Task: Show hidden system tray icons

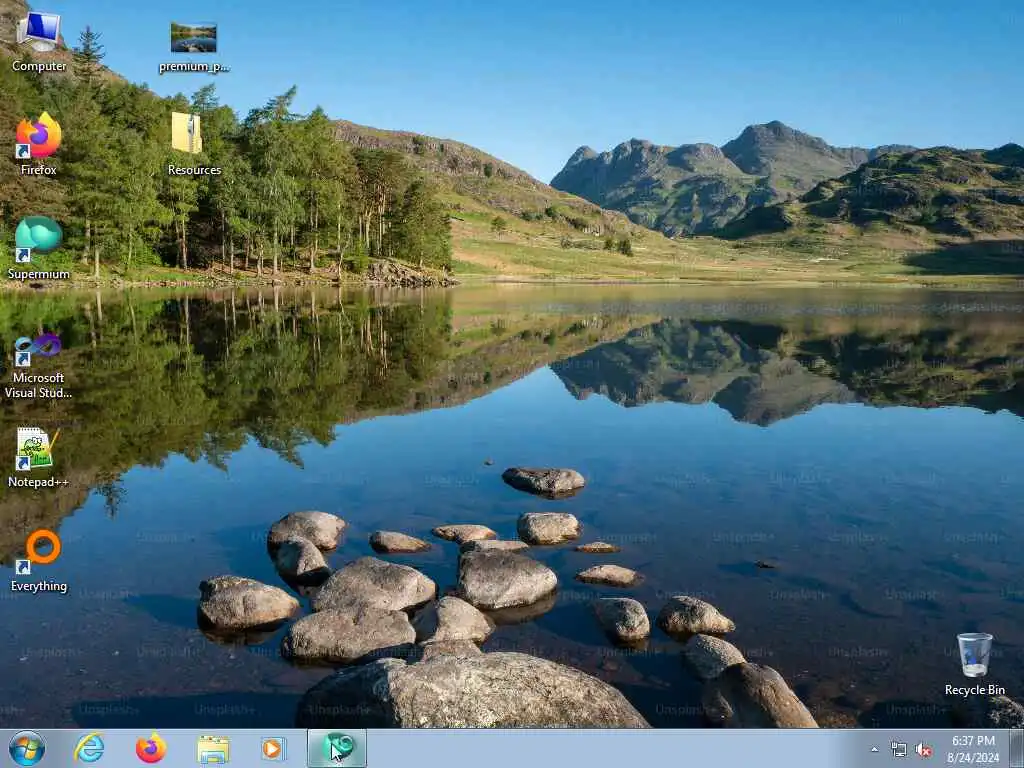Action: pos(874,750)
